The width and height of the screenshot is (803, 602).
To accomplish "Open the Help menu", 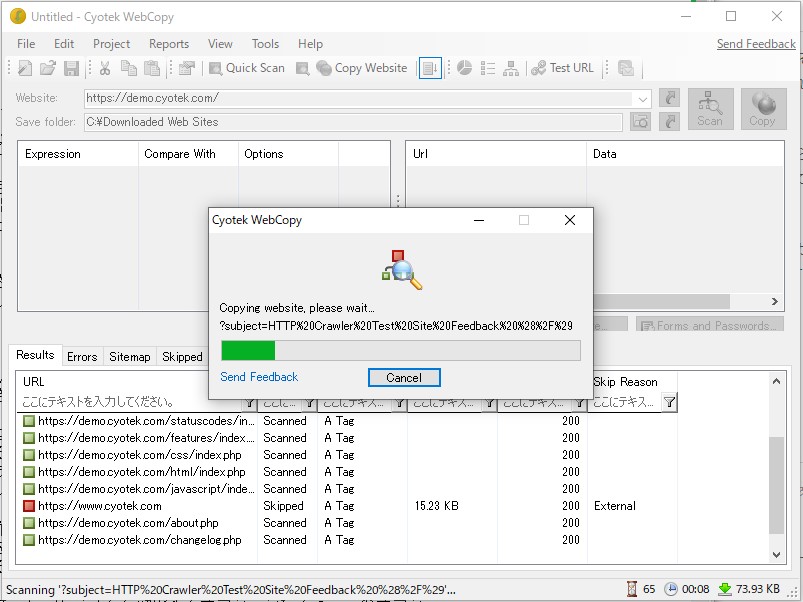I will pyautogui.click(x=310, y=44).
